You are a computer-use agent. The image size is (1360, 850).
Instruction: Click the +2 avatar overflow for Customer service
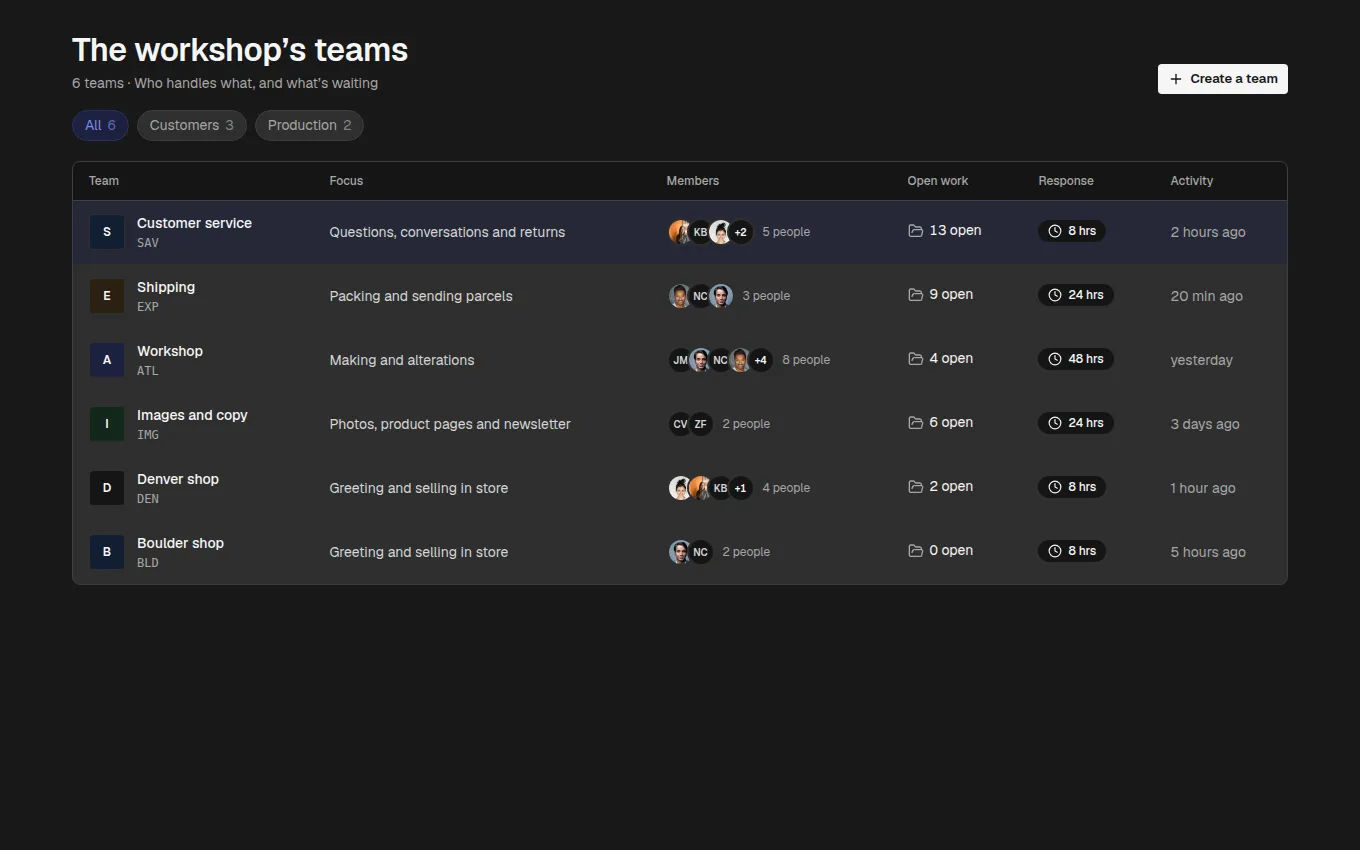point(740,232)
